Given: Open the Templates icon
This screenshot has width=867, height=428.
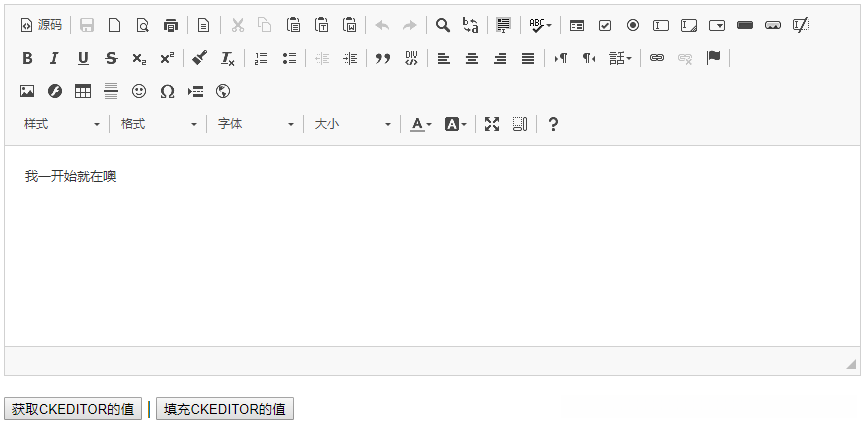Looking at the screenshot, I should 203,25.
